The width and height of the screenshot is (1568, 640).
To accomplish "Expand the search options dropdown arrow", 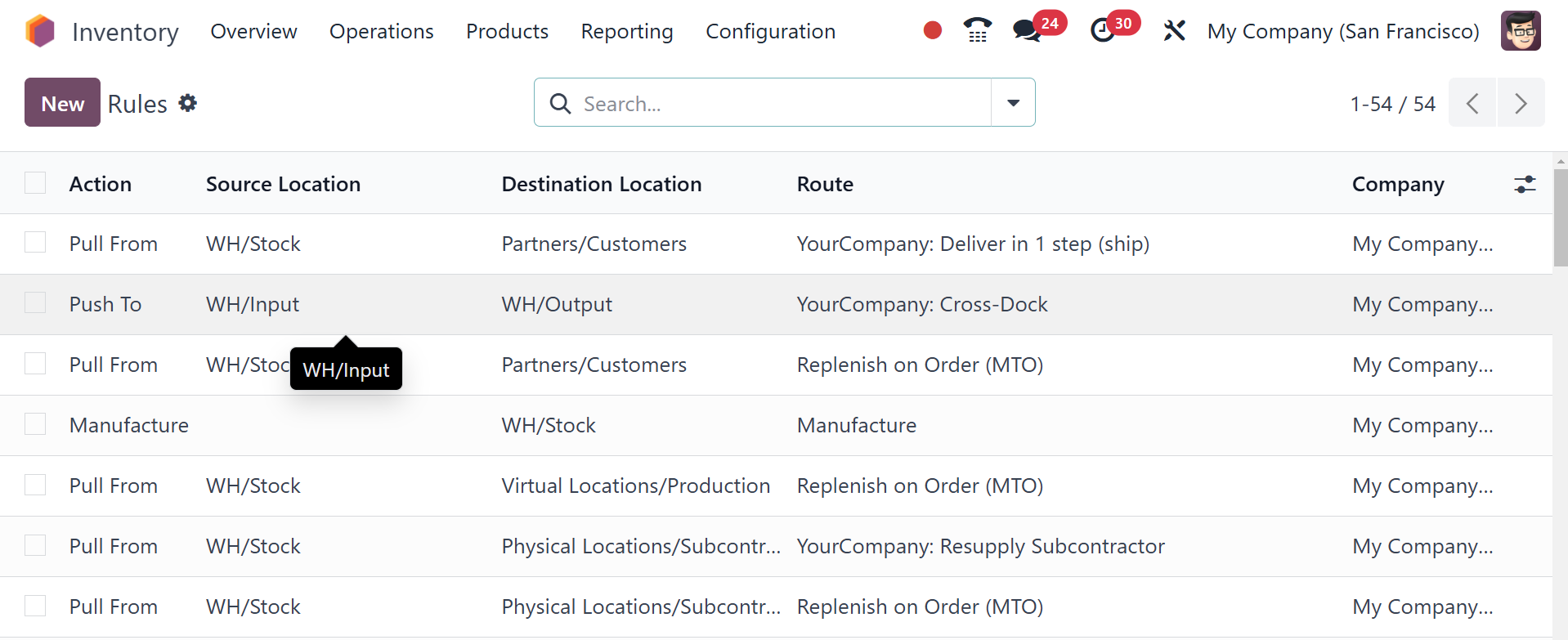I will click(1013, 103).
